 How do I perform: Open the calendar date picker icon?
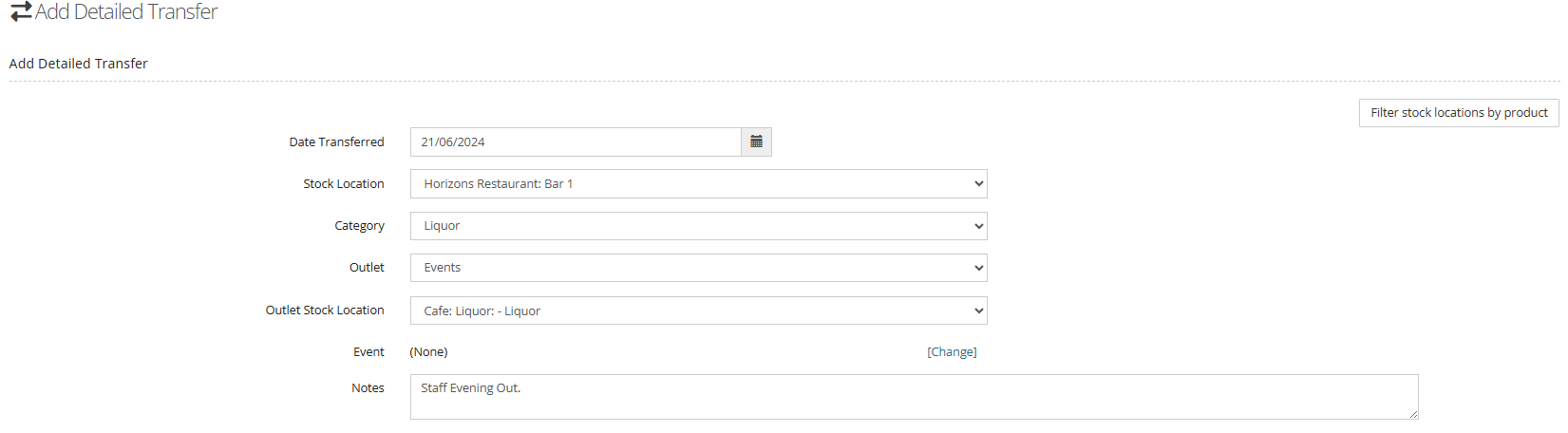click(756, 141)
